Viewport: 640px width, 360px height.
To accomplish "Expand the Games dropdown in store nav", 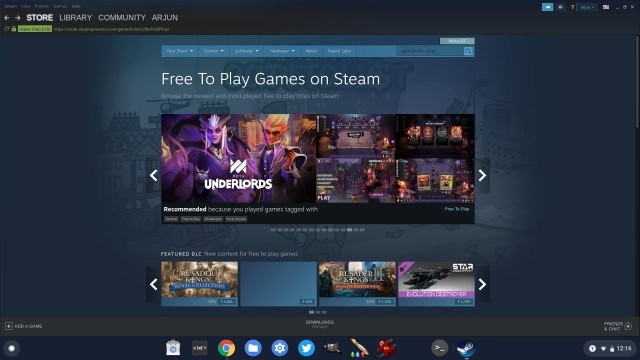I will tap(213, 51).
